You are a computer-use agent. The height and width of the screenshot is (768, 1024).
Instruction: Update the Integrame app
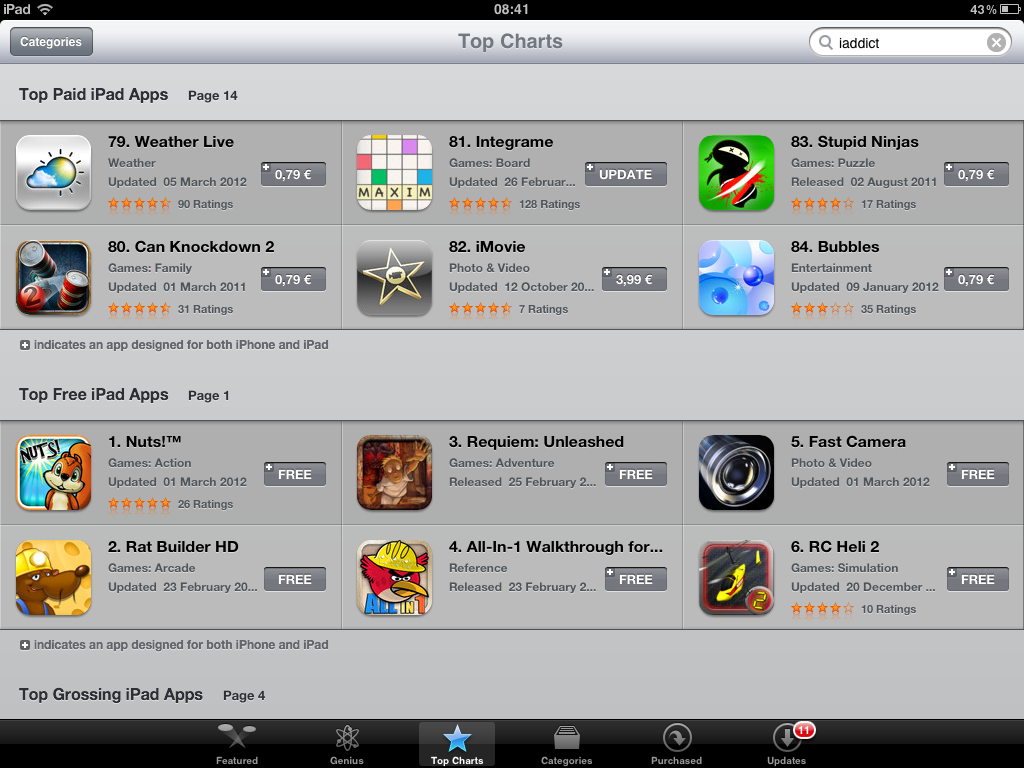click(626, 174)
